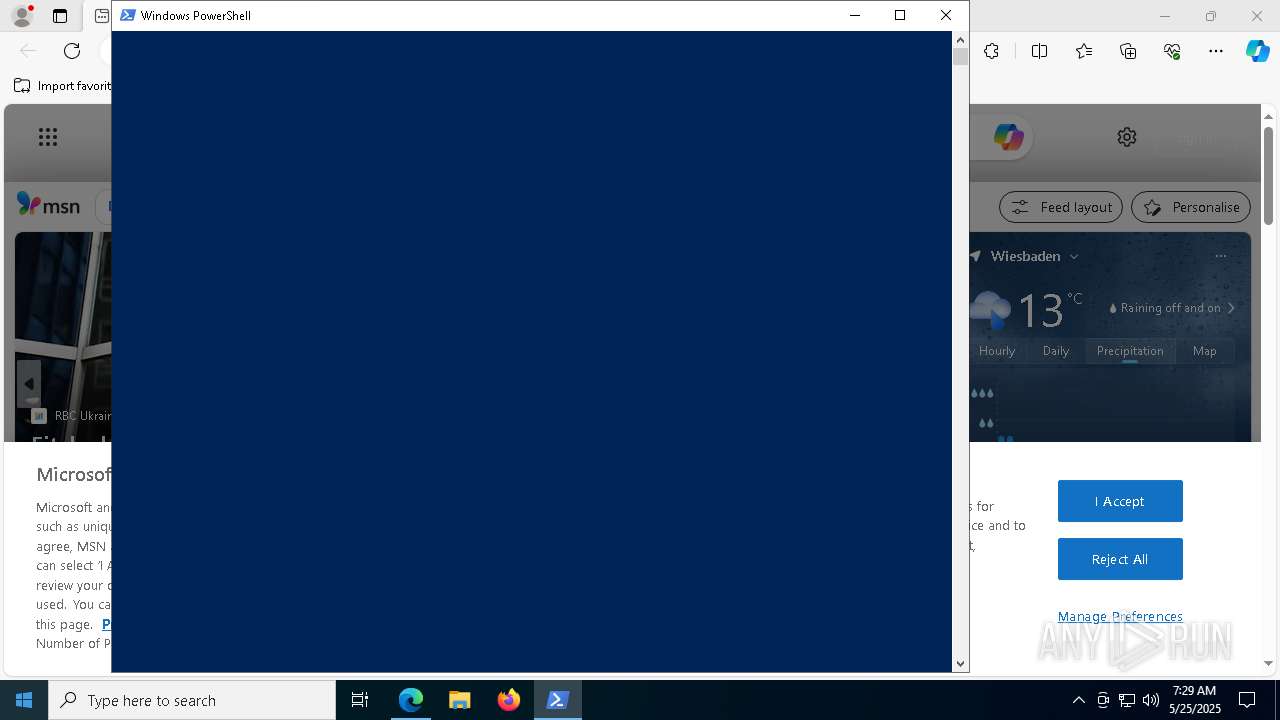Open Edge settings and more menu
Image resolution: width=1280 pixels, height=720 pixels.
1216,51
